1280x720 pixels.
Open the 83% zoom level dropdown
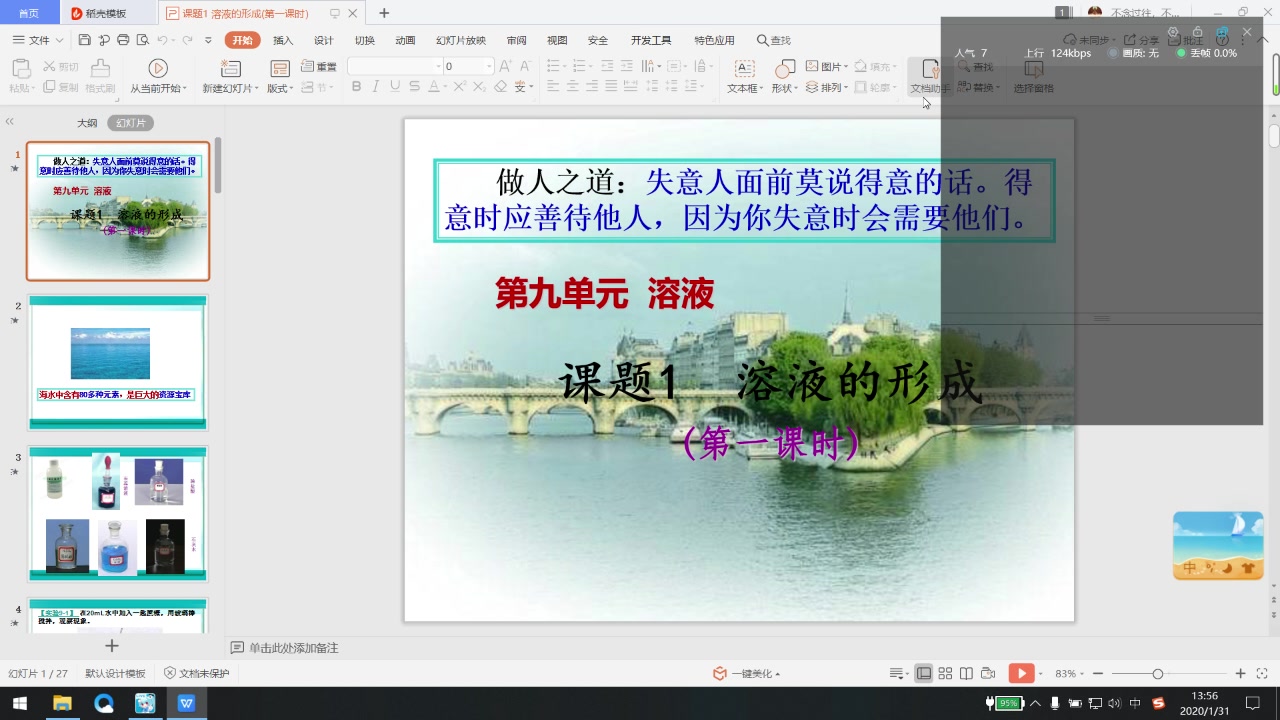tap(1069, 673)
